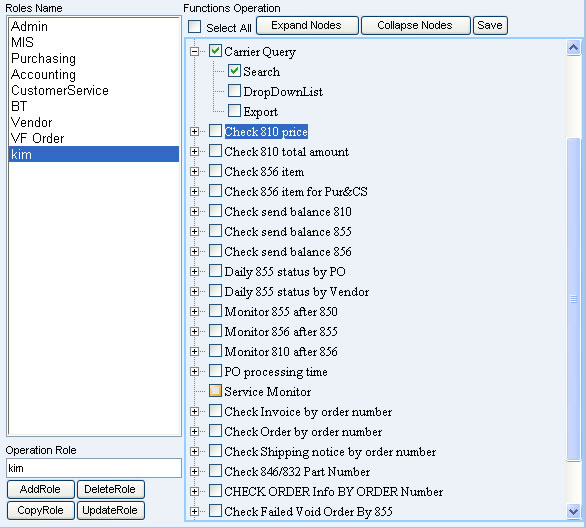Expand Check Order by order number node
Screen dimensions: 586x528
(194, 431)
